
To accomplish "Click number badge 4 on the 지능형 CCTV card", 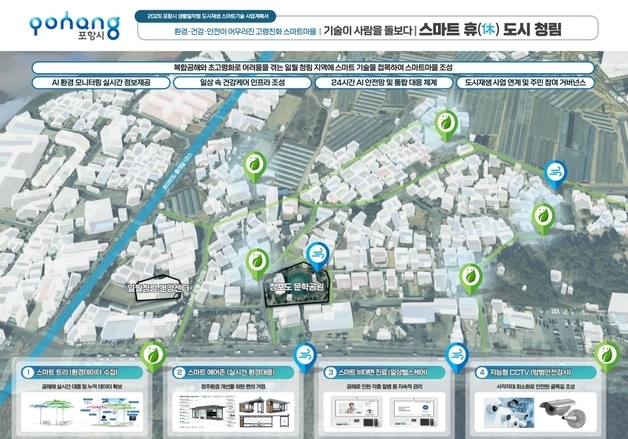I will pyautogui.click(x=482, y=373).
